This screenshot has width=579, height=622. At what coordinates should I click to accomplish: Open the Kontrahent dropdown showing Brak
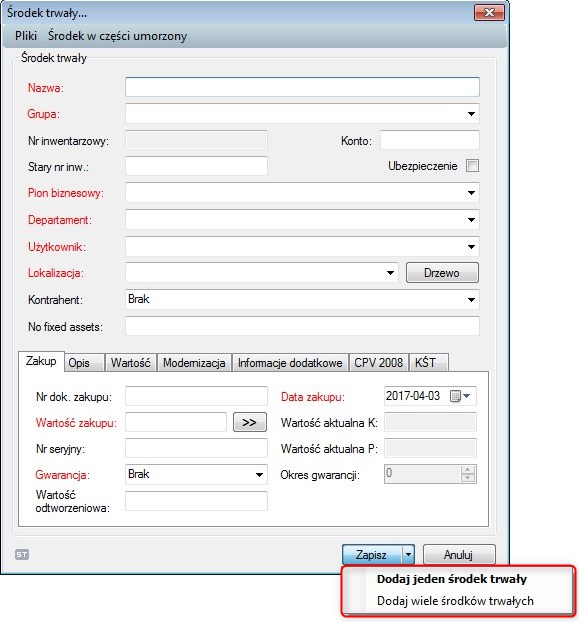click(x=471, y=299)
